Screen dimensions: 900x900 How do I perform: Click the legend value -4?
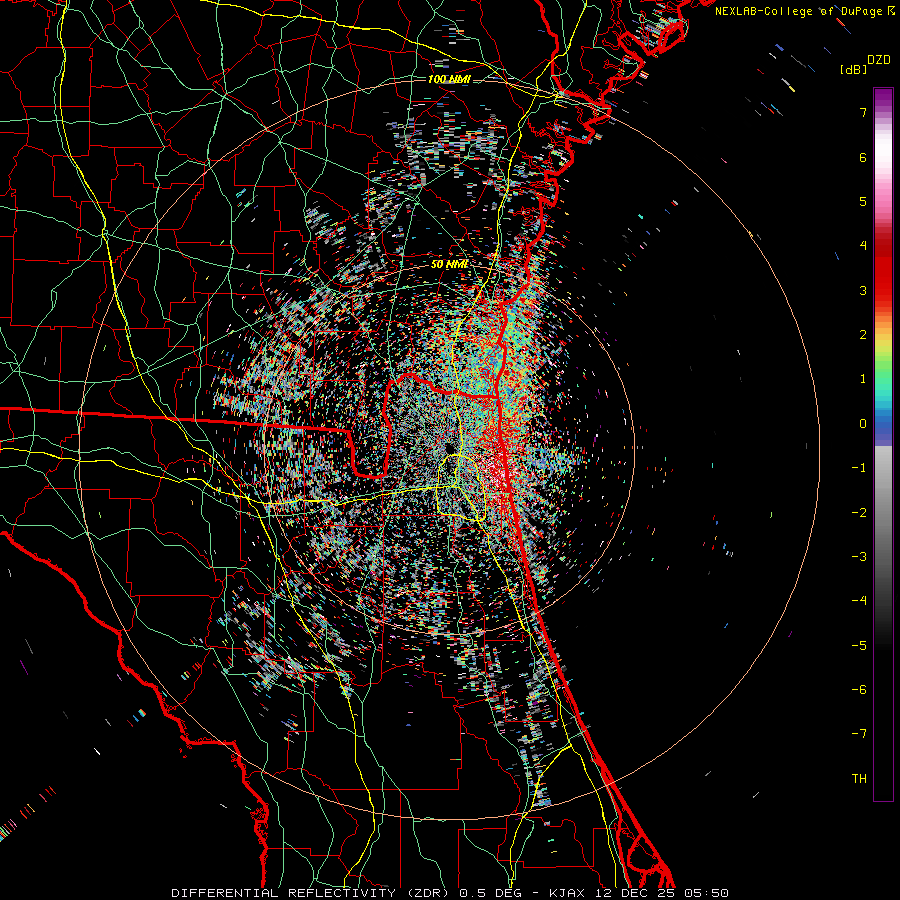click(859, 600)
